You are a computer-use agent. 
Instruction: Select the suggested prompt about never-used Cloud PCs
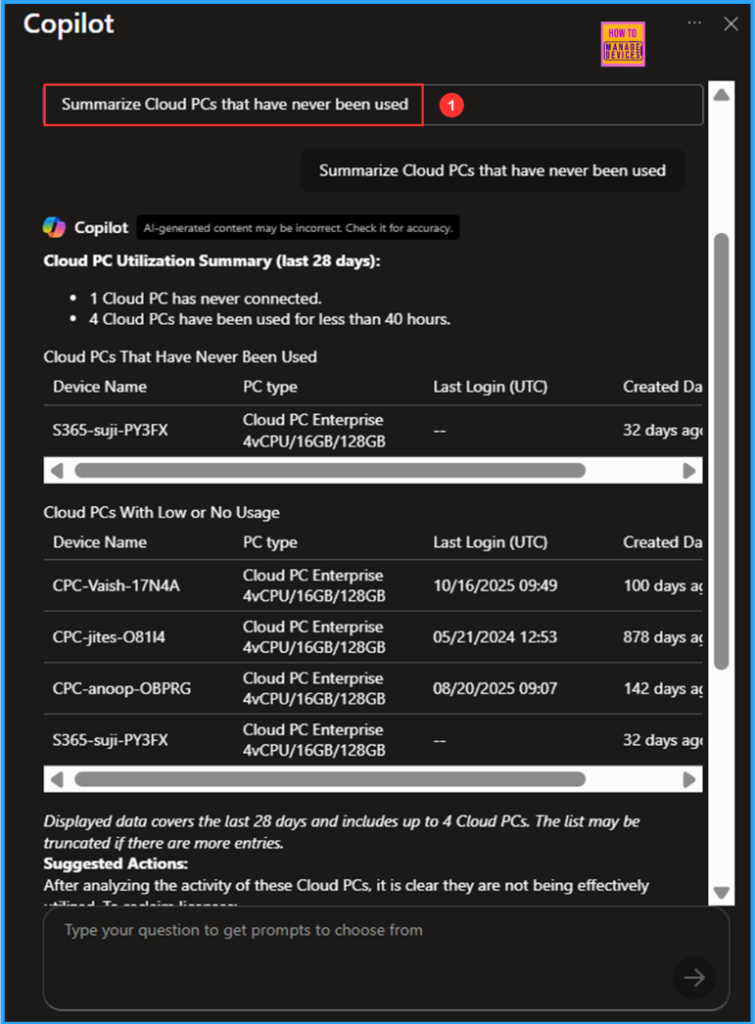234,105
